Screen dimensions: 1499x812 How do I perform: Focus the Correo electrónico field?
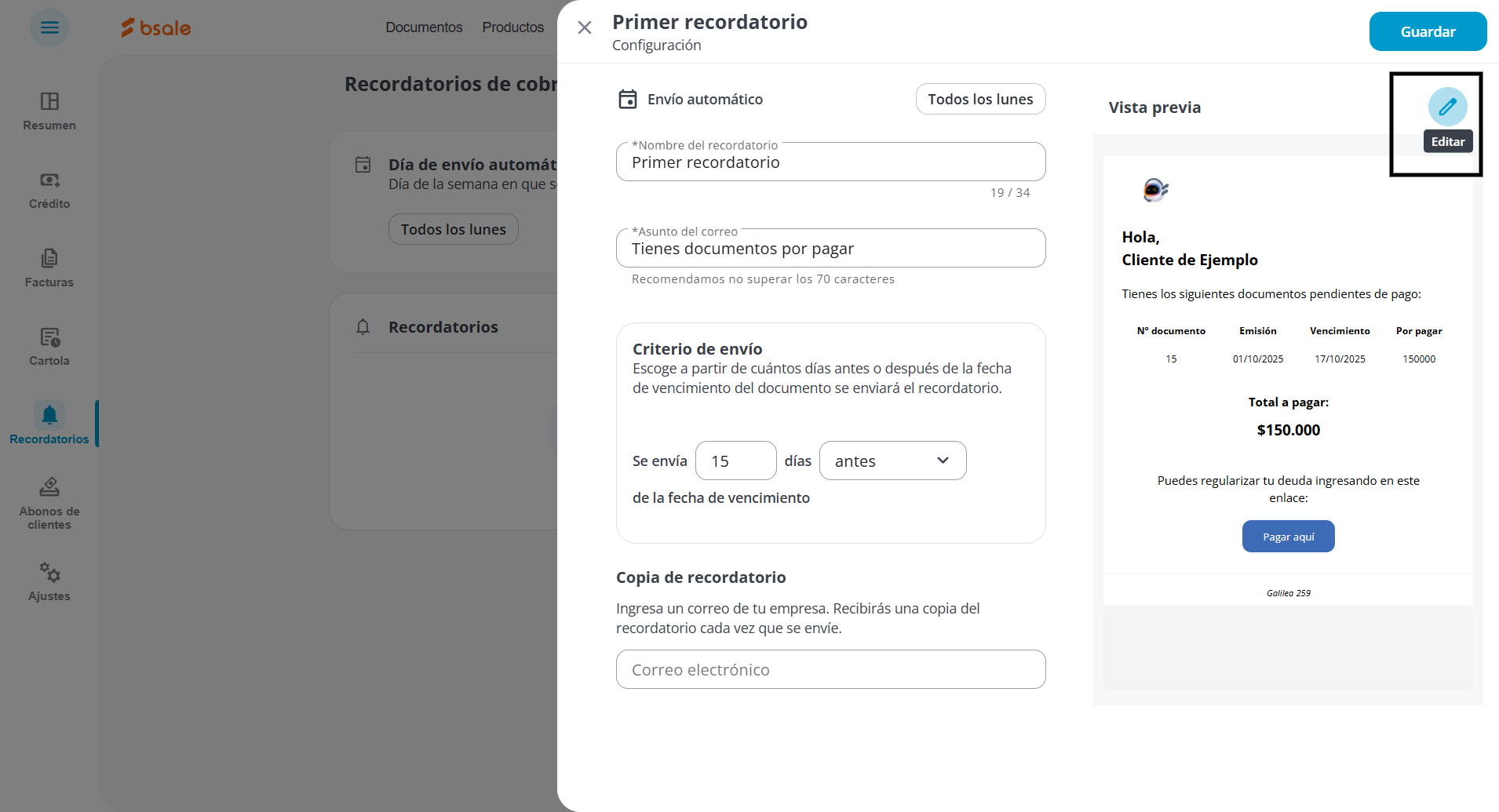830,669
